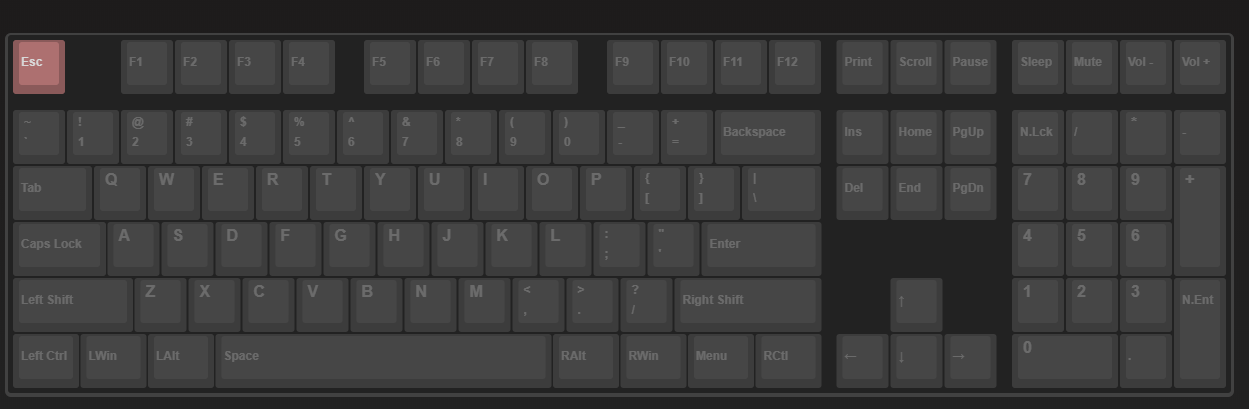Select the N.Ent numpad key
The height and width of the screenshot is (409, 1249).
[1199, 333]
